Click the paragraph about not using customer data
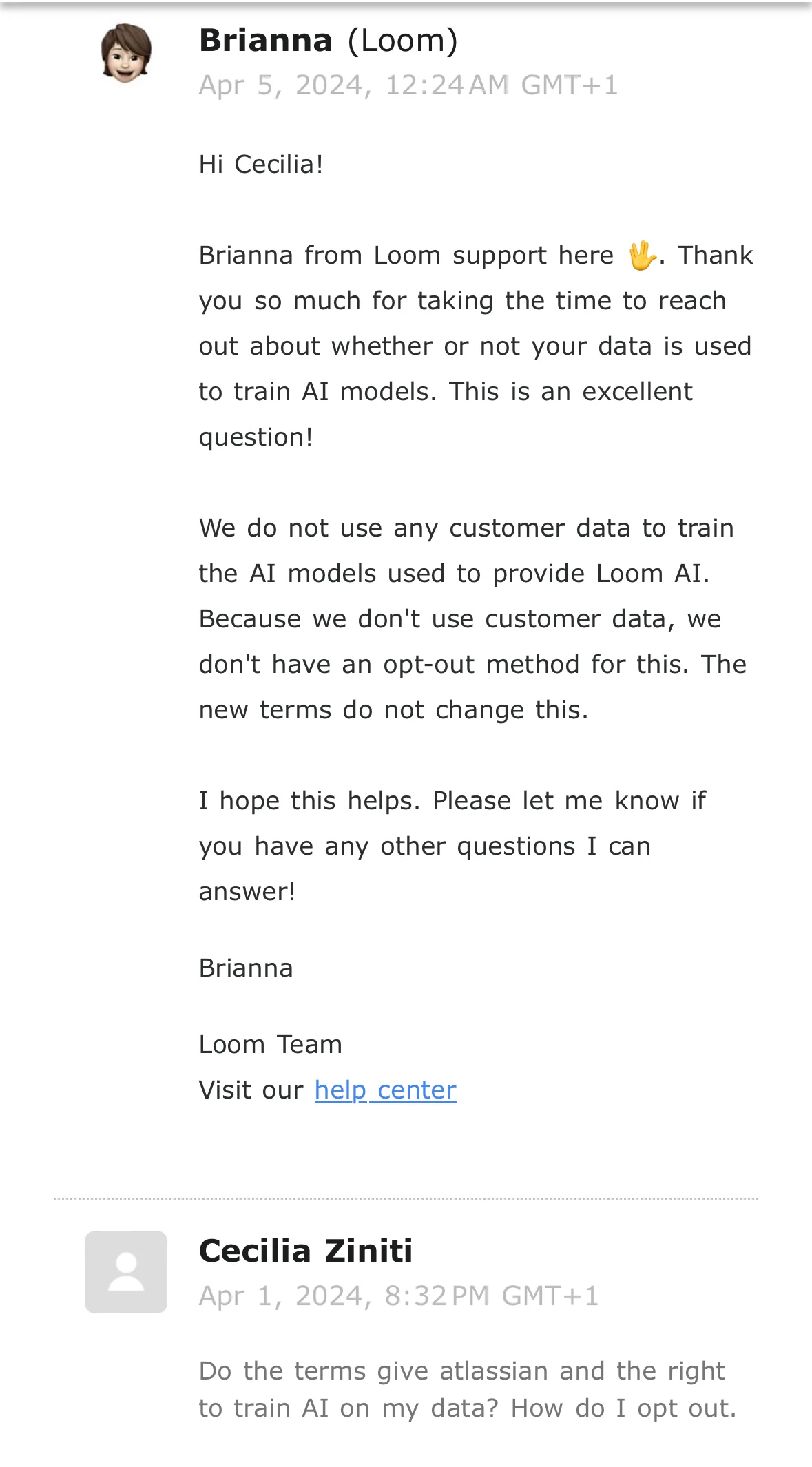The height and width of the screenshot is (1467, 812). pos(473,618)
